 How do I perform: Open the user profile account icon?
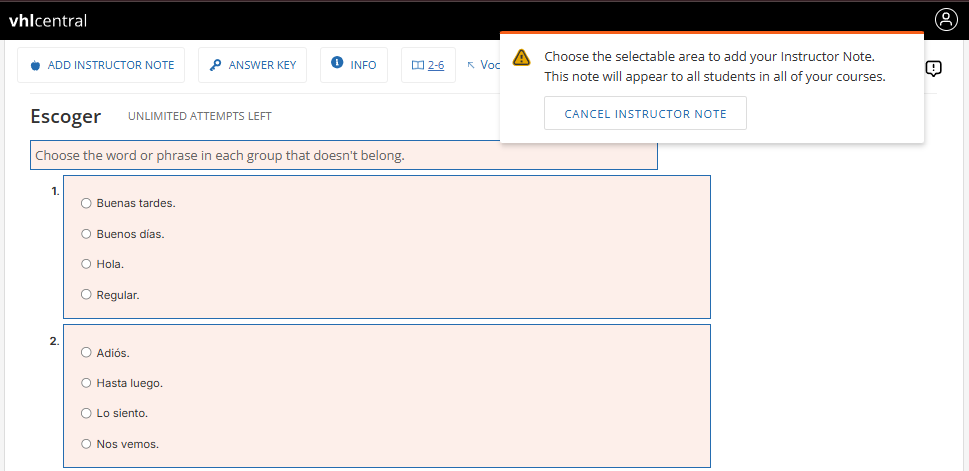[x=946, y=20]
